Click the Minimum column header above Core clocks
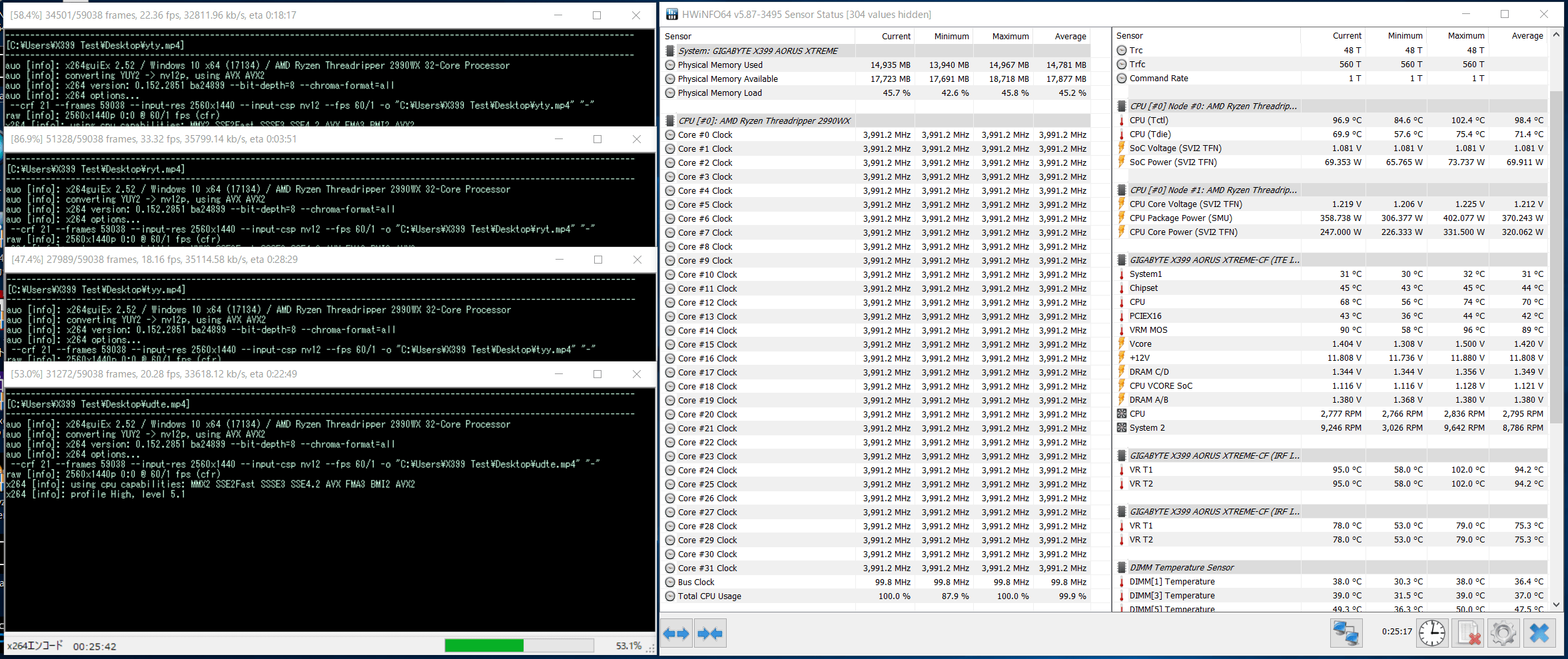The height and width of the screenshot is (659, 1568). (x=944, y=36)
